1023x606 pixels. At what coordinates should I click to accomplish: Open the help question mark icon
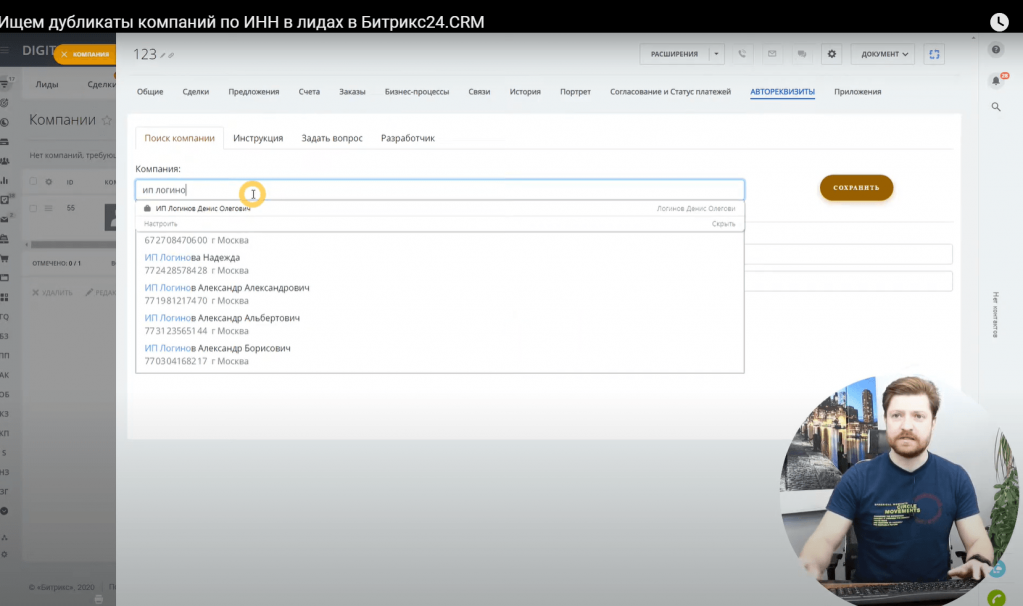[996, 50]
